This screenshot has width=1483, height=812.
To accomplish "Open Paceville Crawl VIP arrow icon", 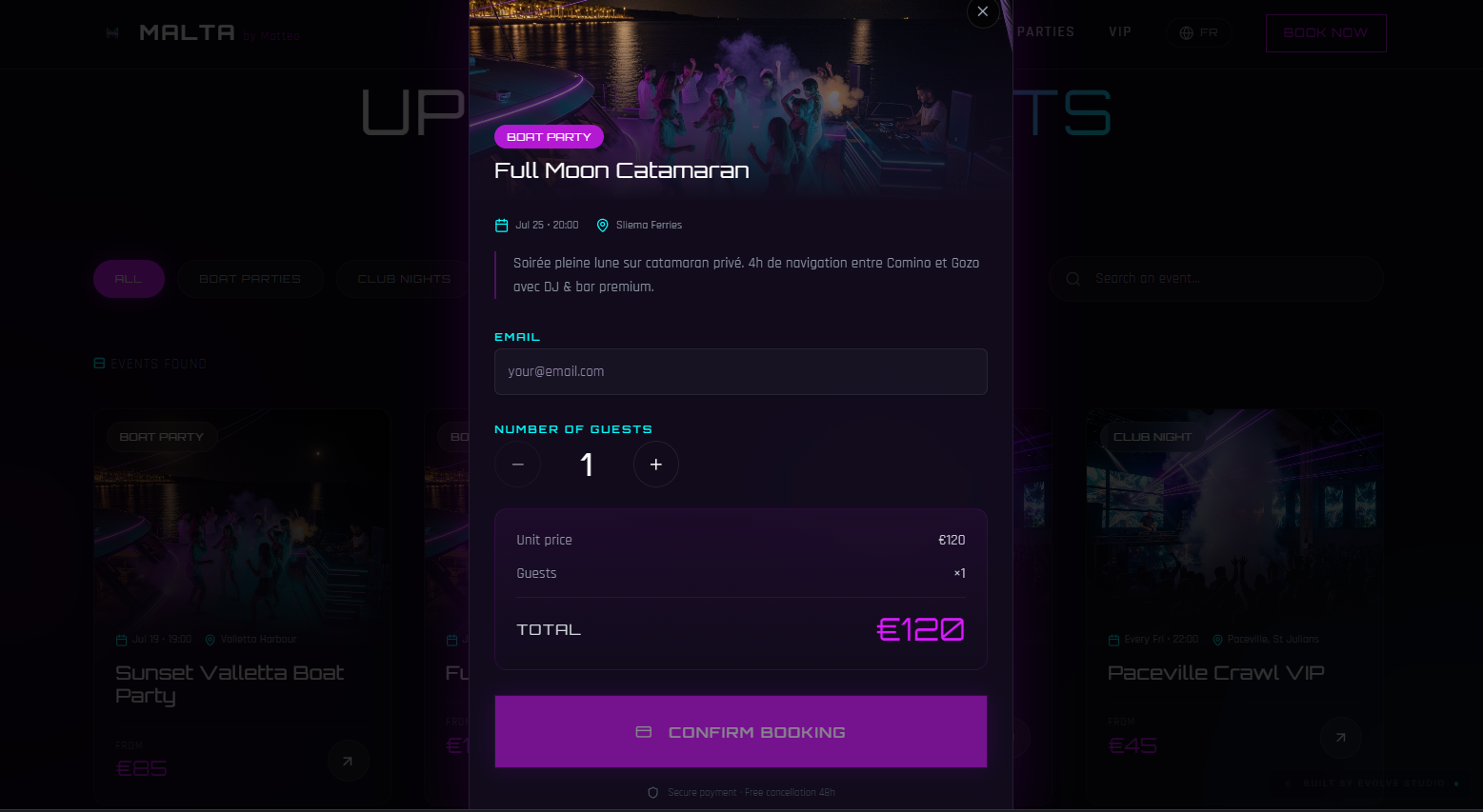I will 1340,737.
